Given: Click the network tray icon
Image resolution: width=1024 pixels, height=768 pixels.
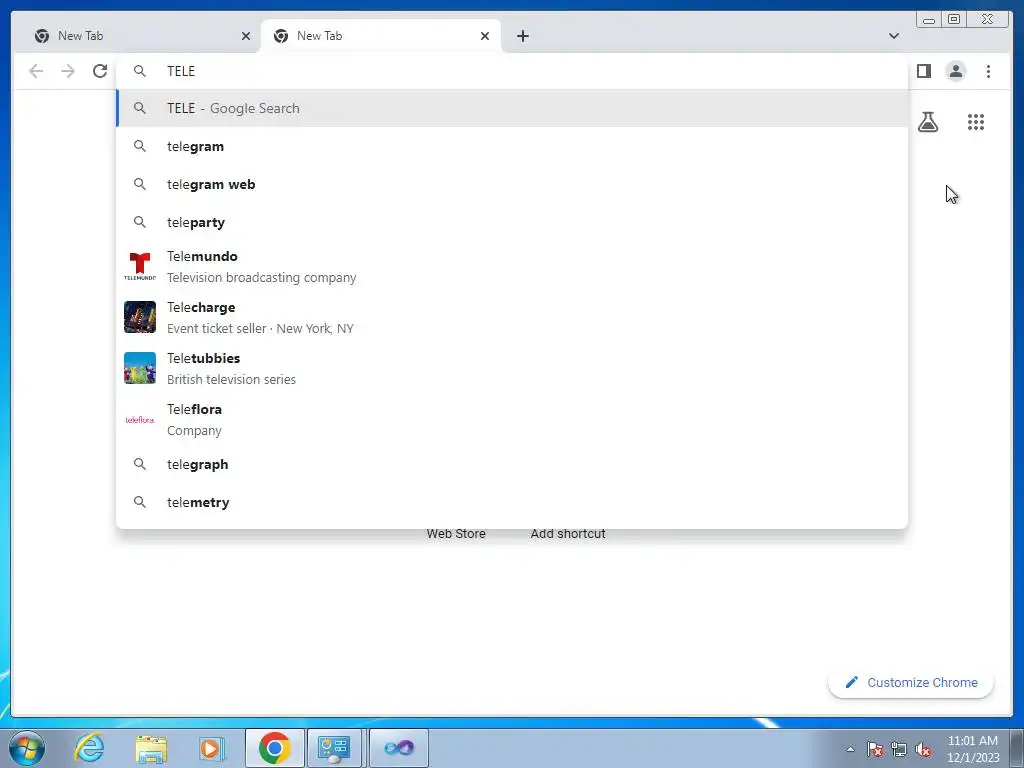Looking at the screenshot, I should 899,749.
